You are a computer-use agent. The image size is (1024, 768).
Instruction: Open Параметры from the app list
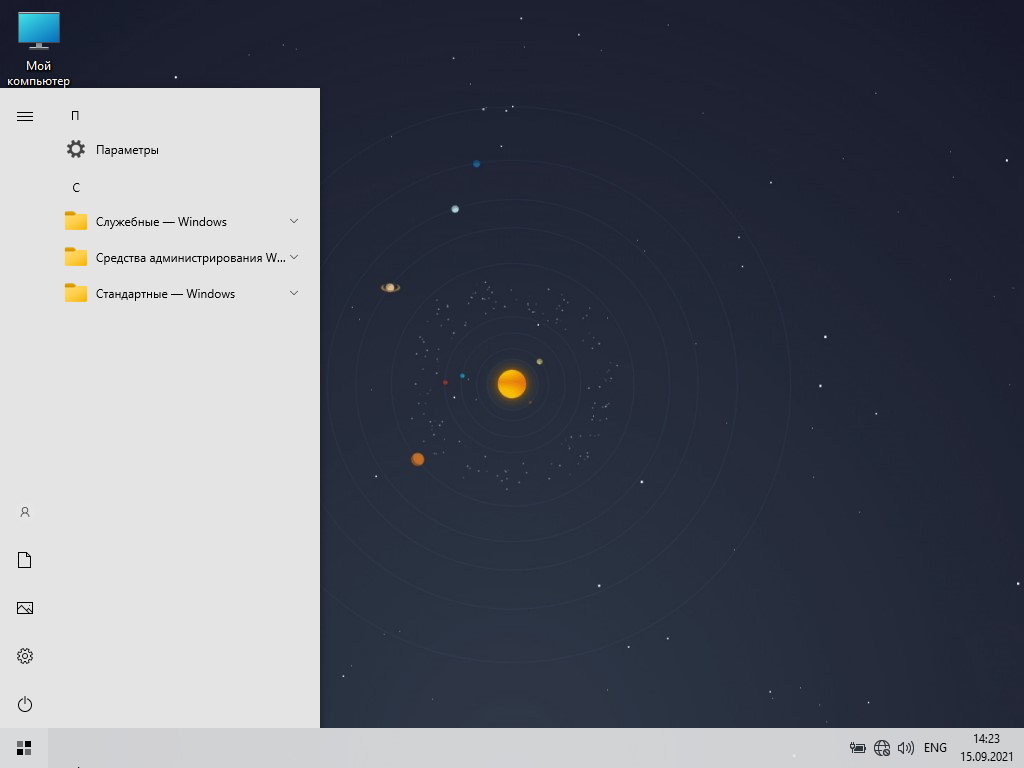coord(127,150)
